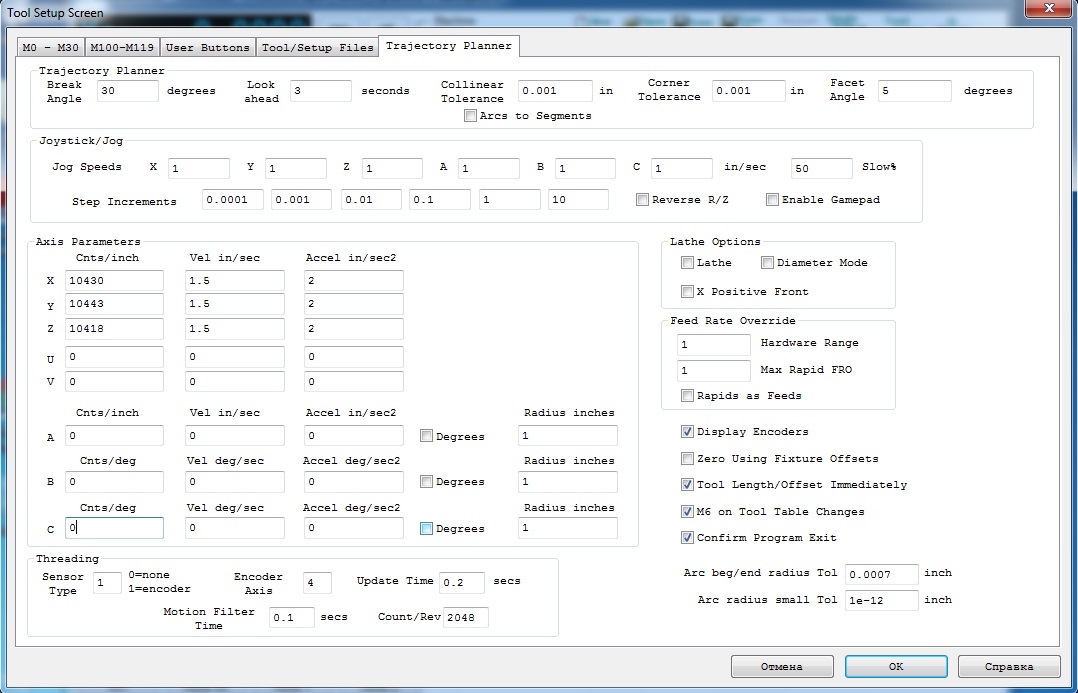Enable the Arcs to Segments checkbox
The height and width of the screenshot is (693, 1078).
click(471, 116)
